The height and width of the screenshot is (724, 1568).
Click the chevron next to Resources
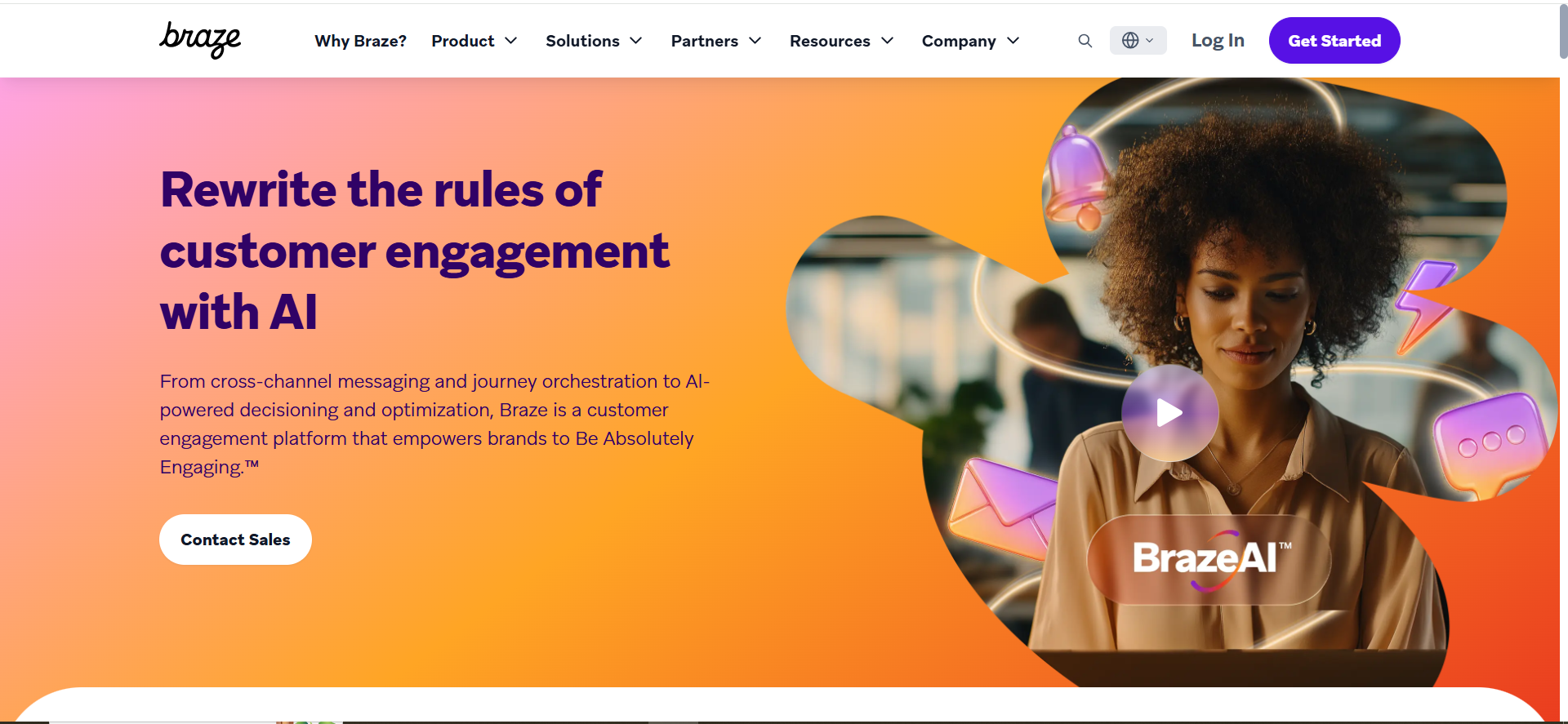(x=888, y=41)
